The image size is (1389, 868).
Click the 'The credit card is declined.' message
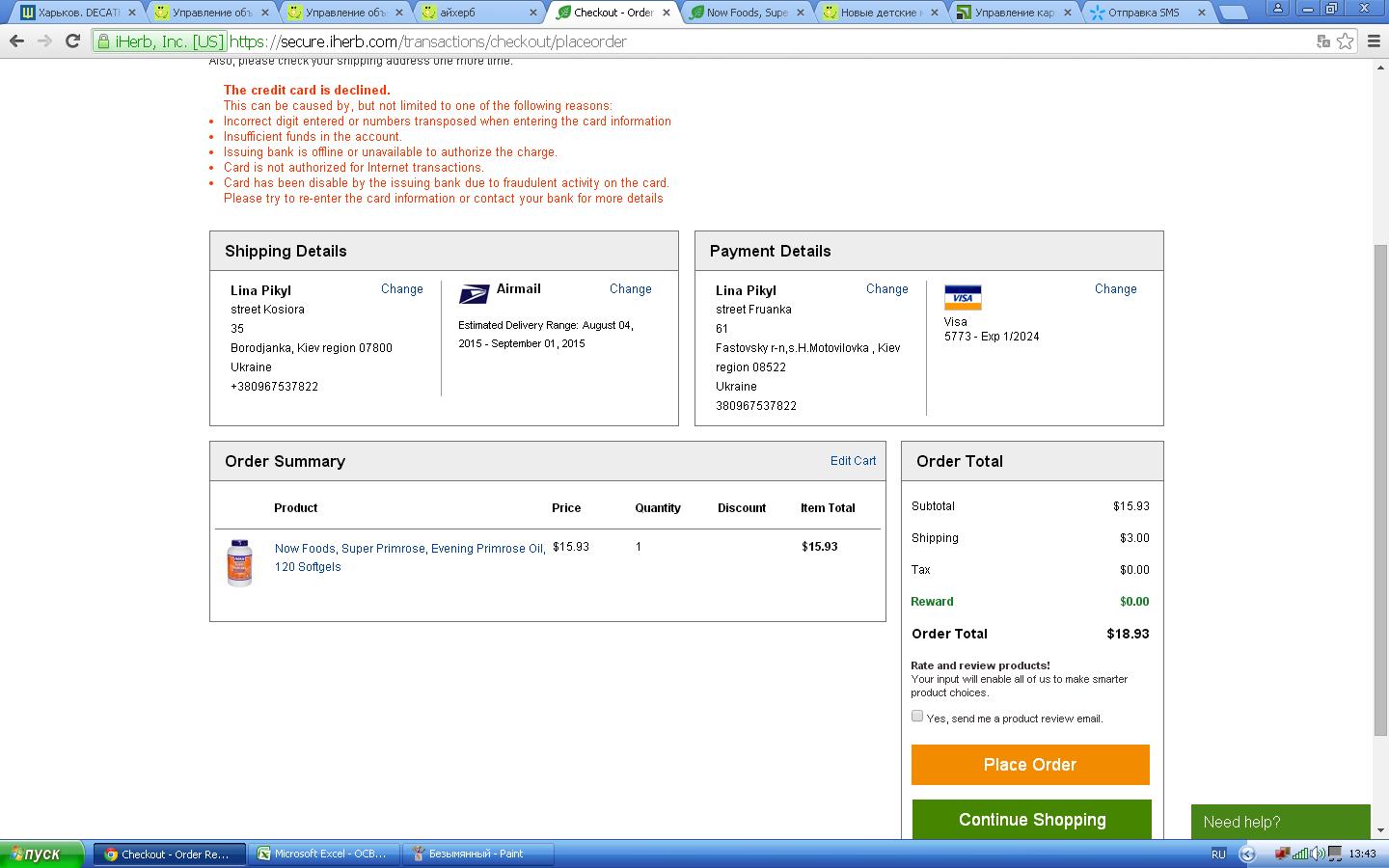pos(307,90)
